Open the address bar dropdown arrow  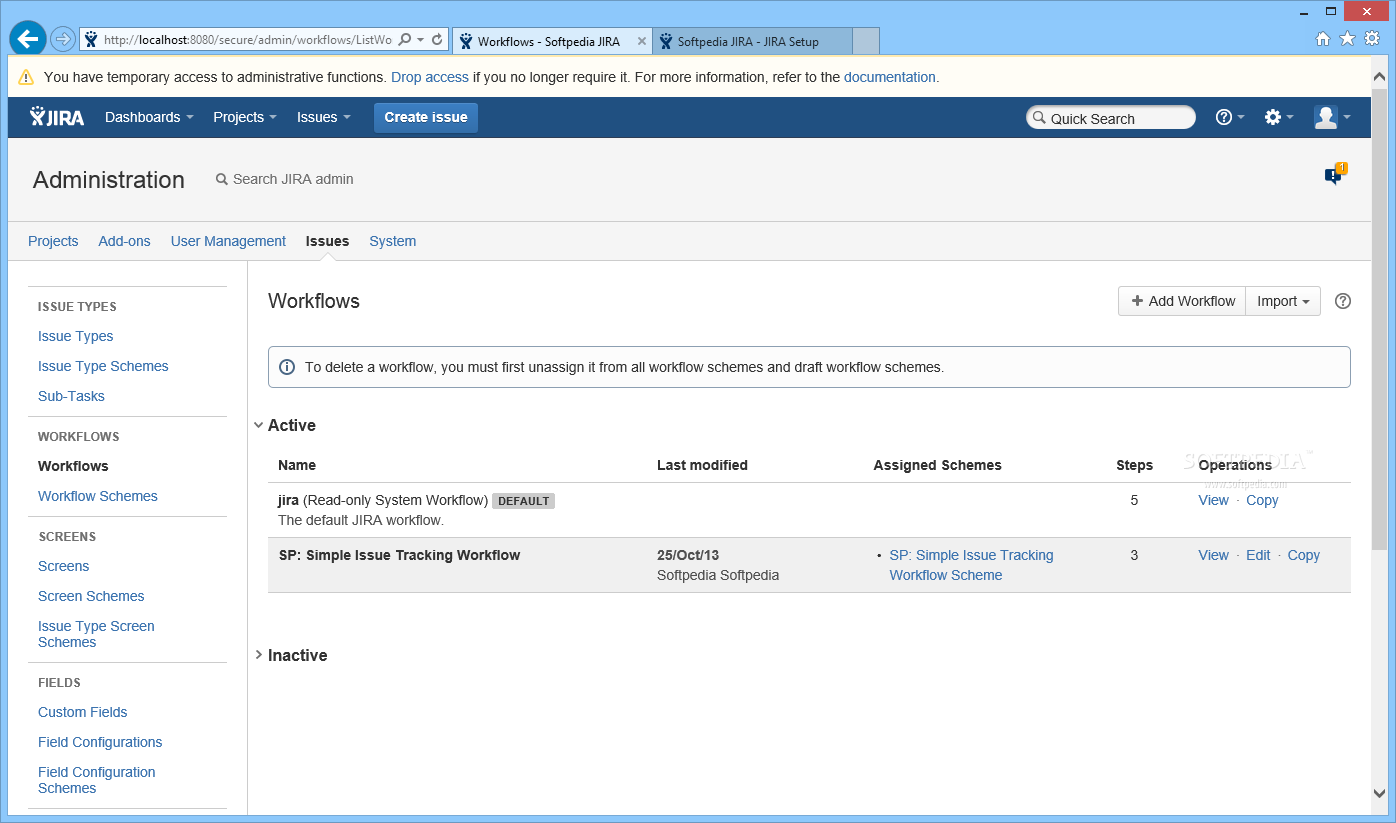[421, 40]
